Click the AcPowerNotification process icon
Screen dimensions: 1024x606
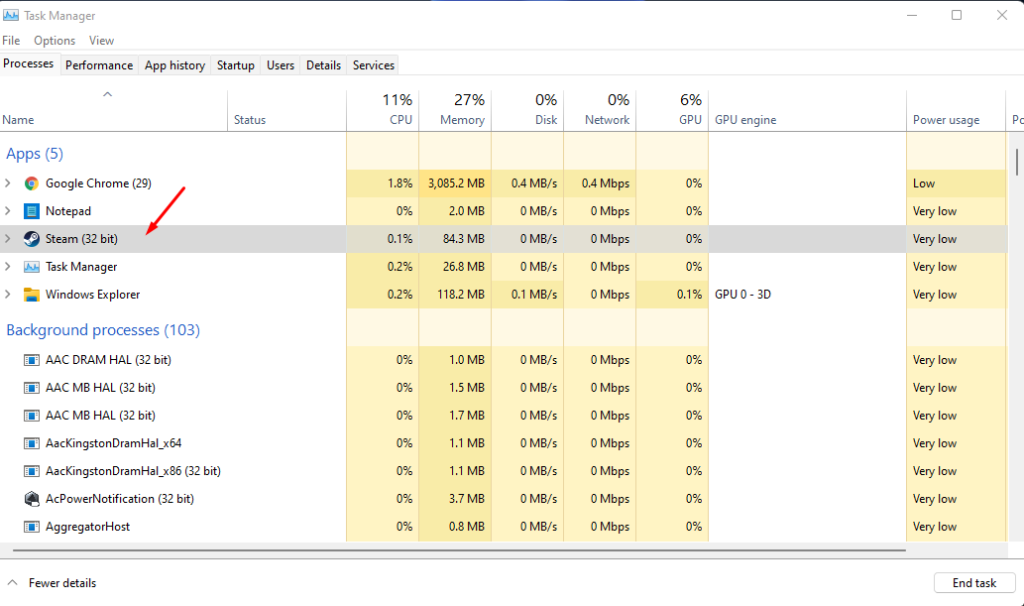pos(31,499)
